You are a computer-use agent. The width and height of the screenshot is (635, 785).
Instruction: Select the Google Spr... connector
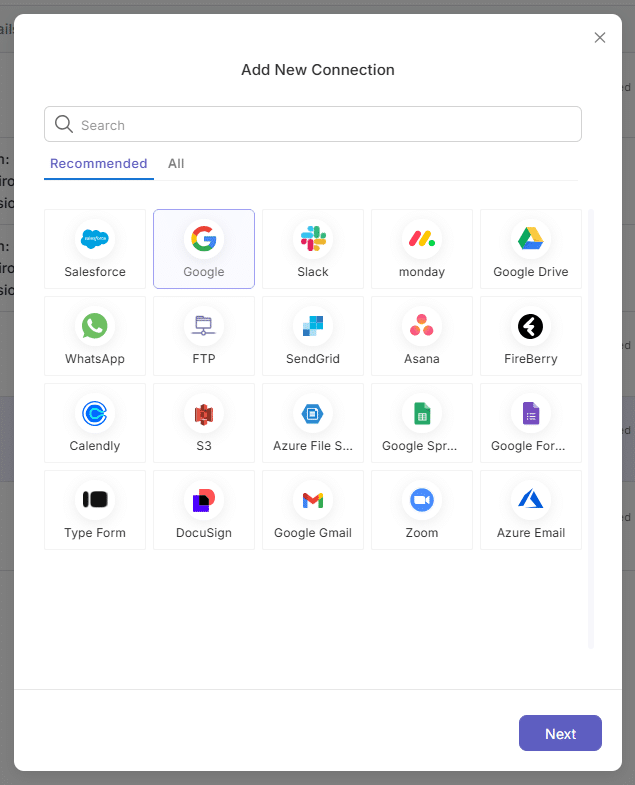point(422,423)
